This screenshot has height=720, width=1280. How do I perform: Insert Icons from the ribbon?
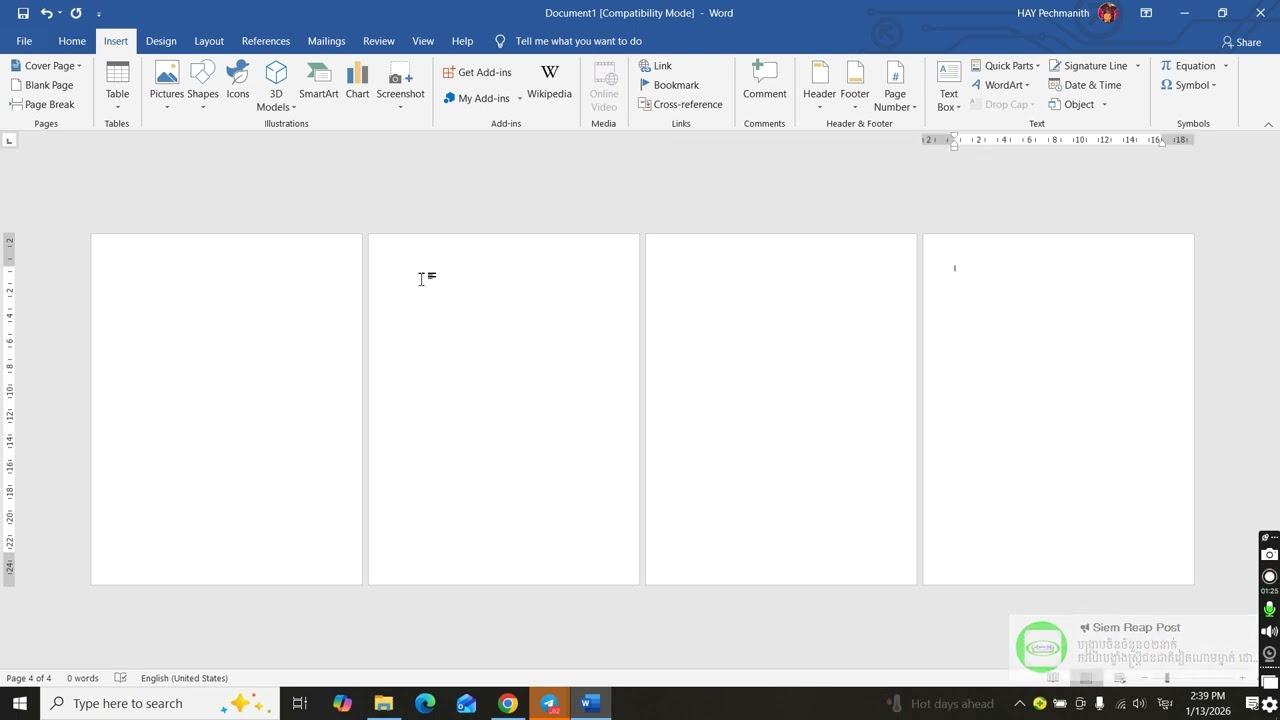(x=238, y=81)
